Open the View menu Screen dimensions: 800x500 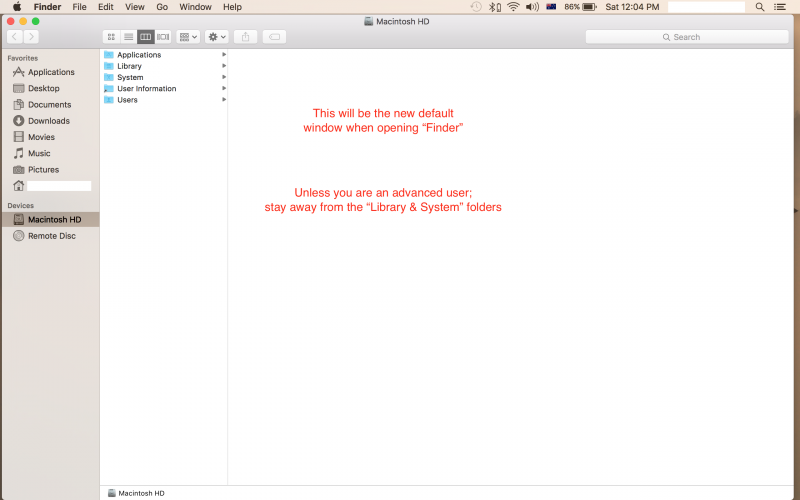point(135,7)
